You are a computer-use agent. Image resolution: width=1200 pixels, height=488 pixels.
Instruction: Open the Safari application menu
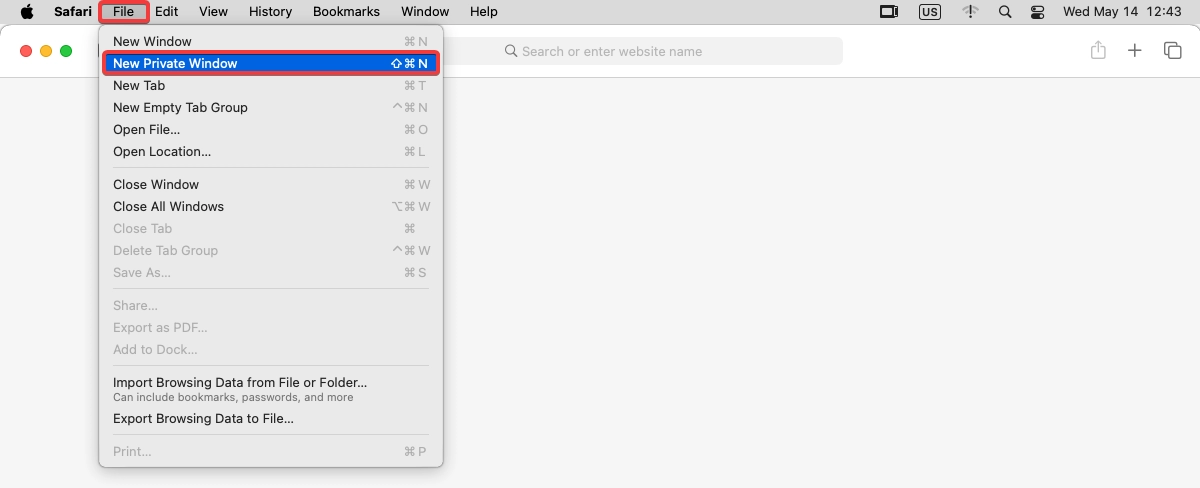[x=73, y=12]
